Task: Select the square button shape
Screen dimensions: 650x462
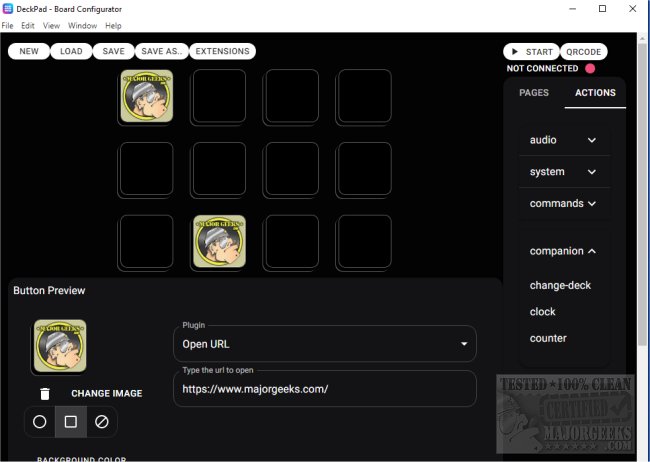Action: [x=71, y=422]
